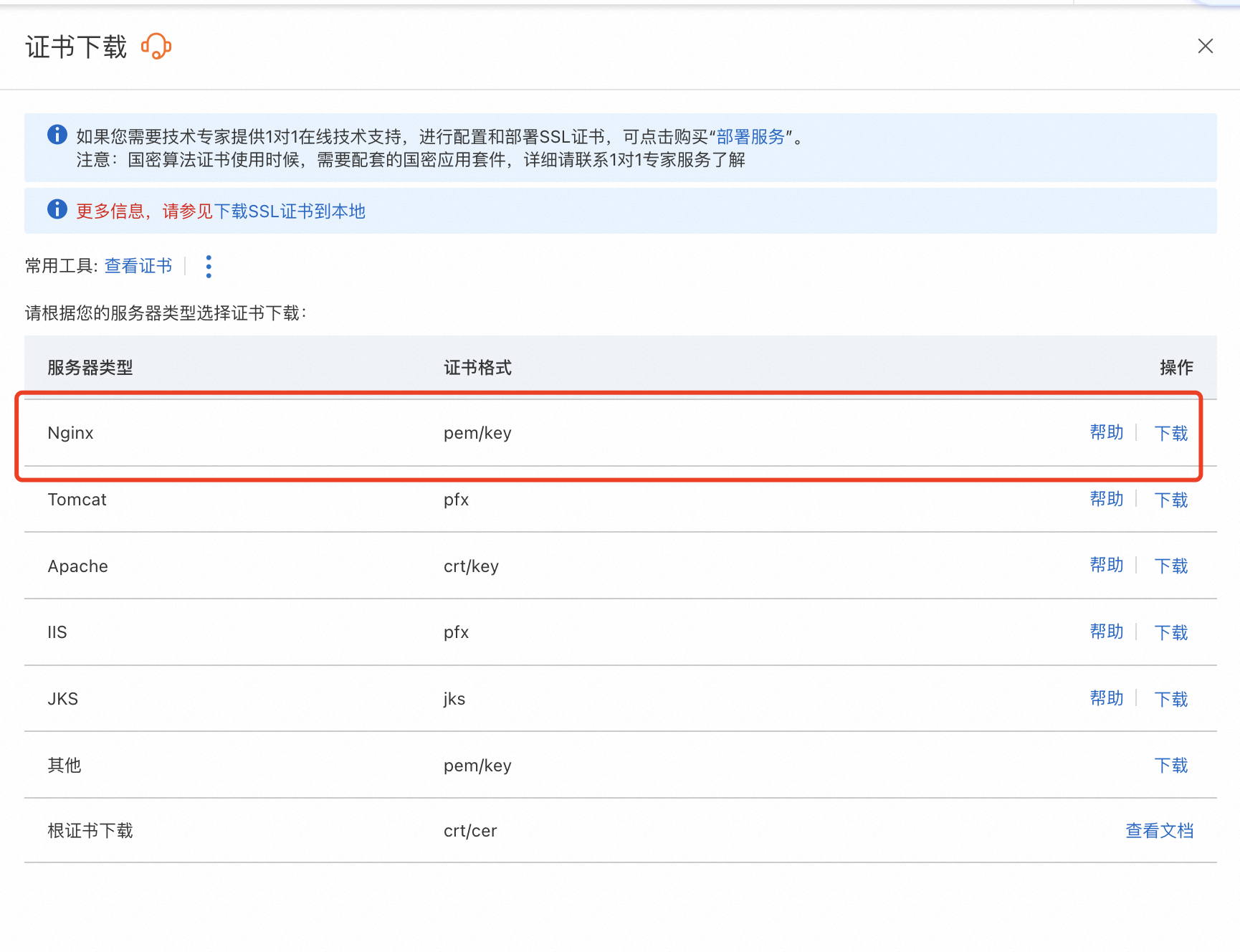Click the crt/key format cell for Apache
The image size is (1240, 952).
471,566
